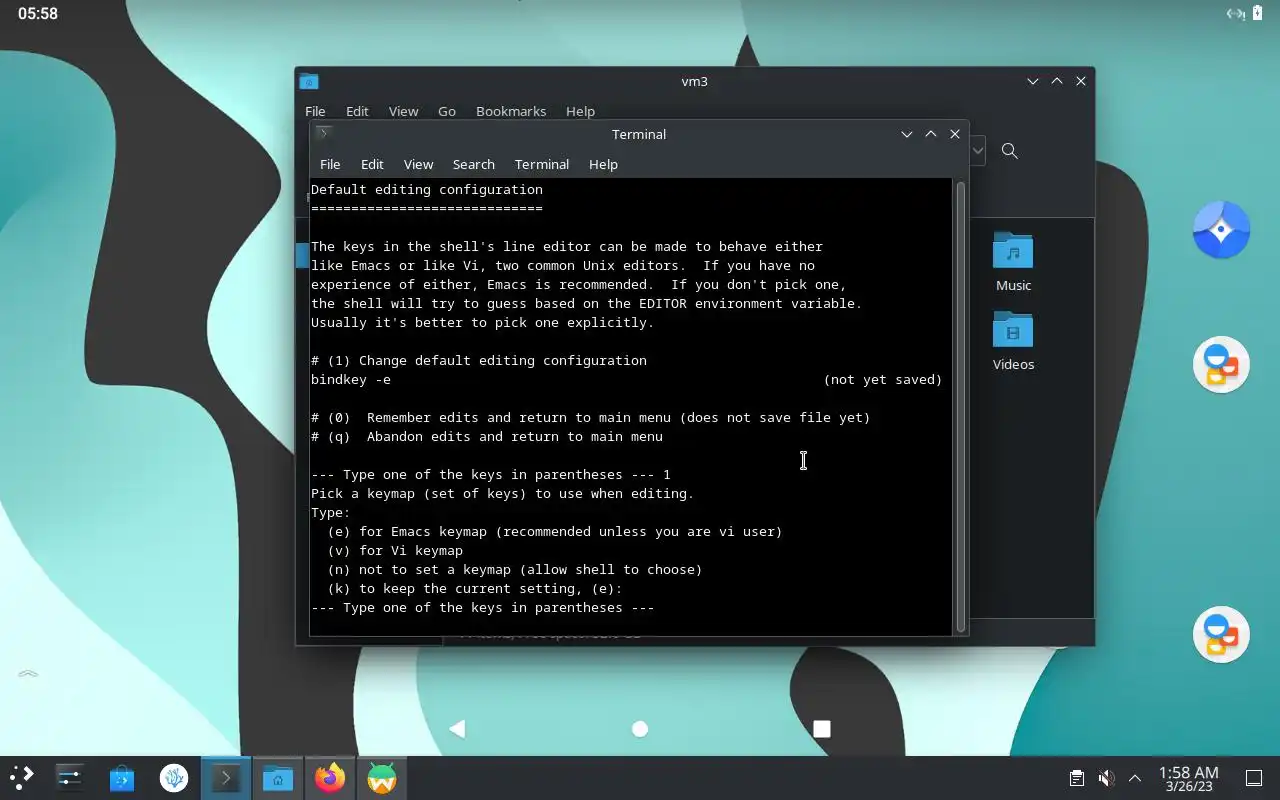Open the green Android app in taskbar
Screen dimensions: 1280x800
(x=382, y=778)
